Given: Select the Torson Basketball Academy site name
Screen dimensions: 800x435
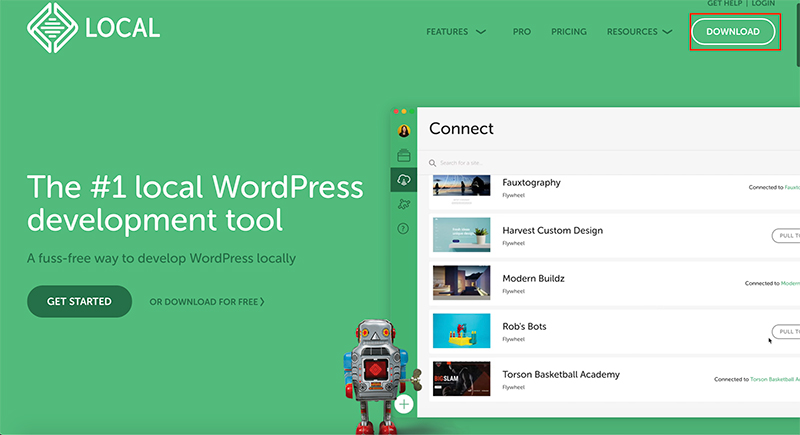Looking at the screenshot, I should click(x=561, y=374).
